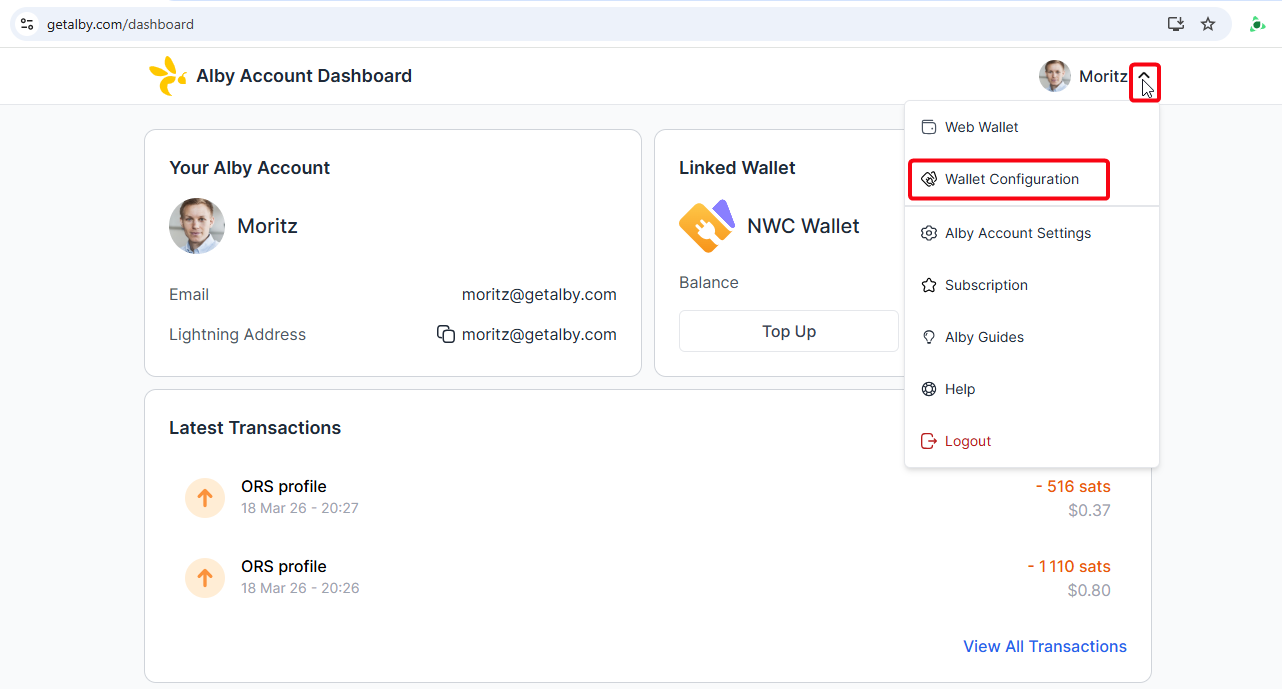Click the Alby bee logo
Screen dimensions: 1282x689
[x=167, y=76]
